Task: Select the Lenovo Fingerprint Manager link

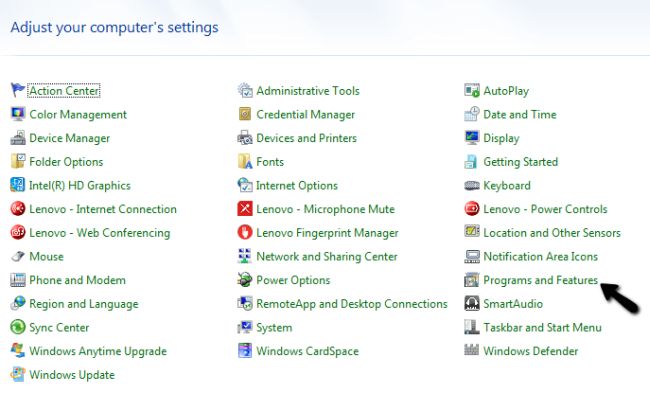Action: (327, 233)
